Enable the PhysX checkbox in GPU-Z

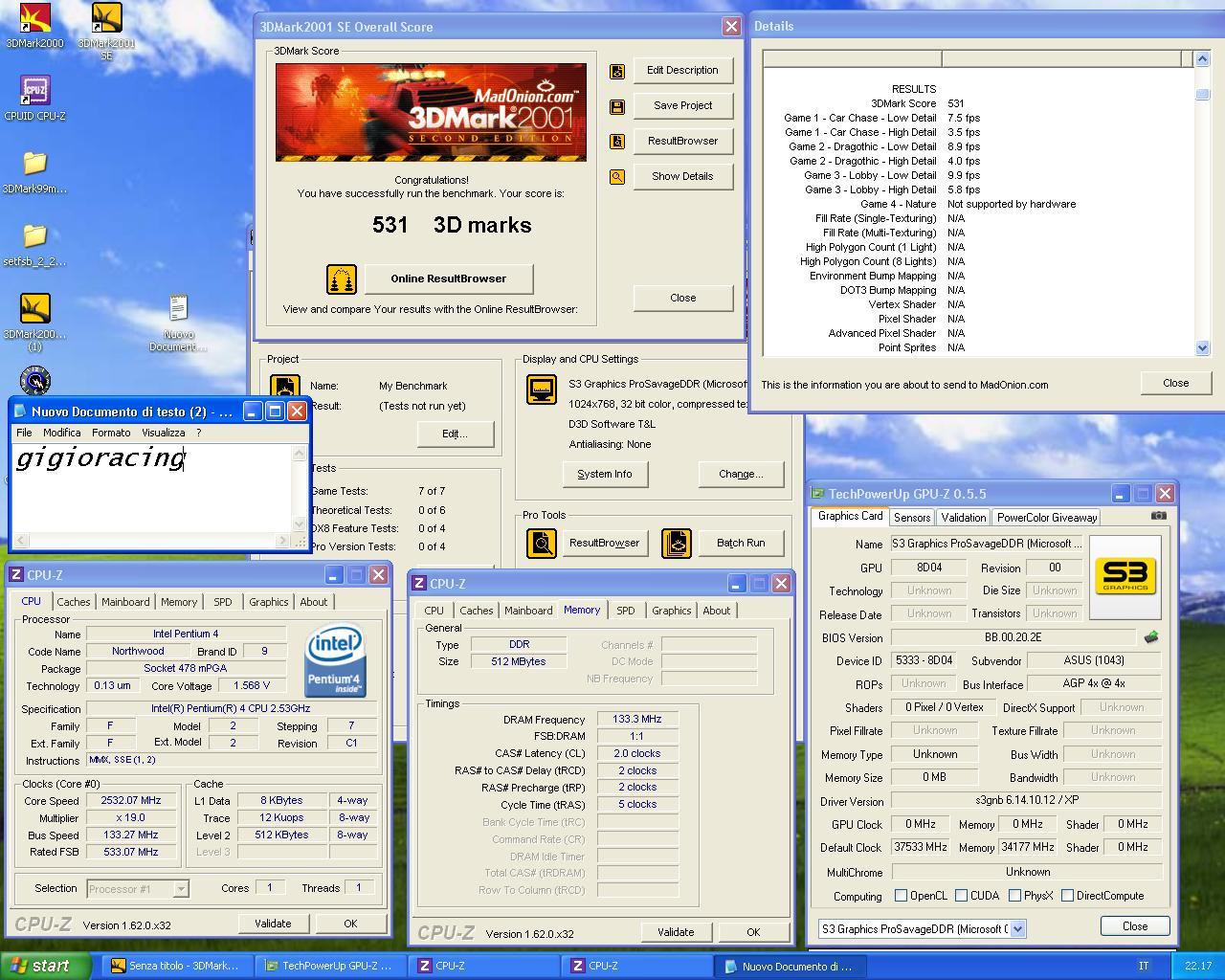coord(1014,896)
